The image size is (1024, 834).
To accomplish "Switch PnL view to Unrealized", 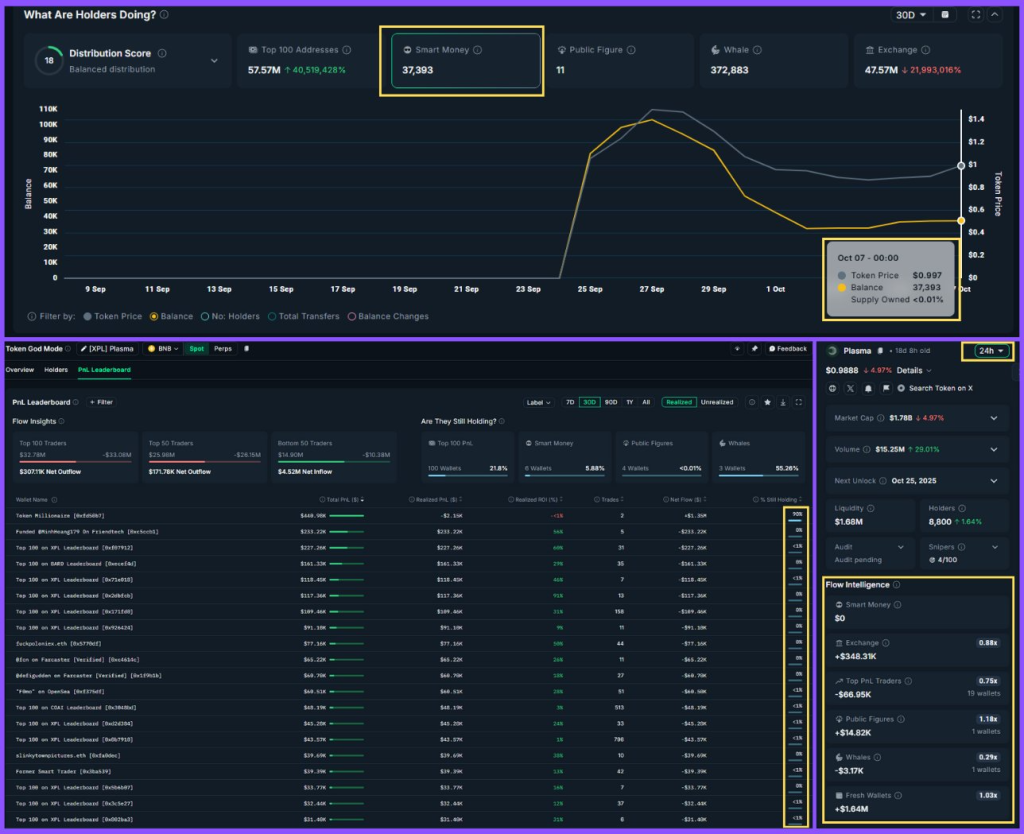I will click(717, 402).
